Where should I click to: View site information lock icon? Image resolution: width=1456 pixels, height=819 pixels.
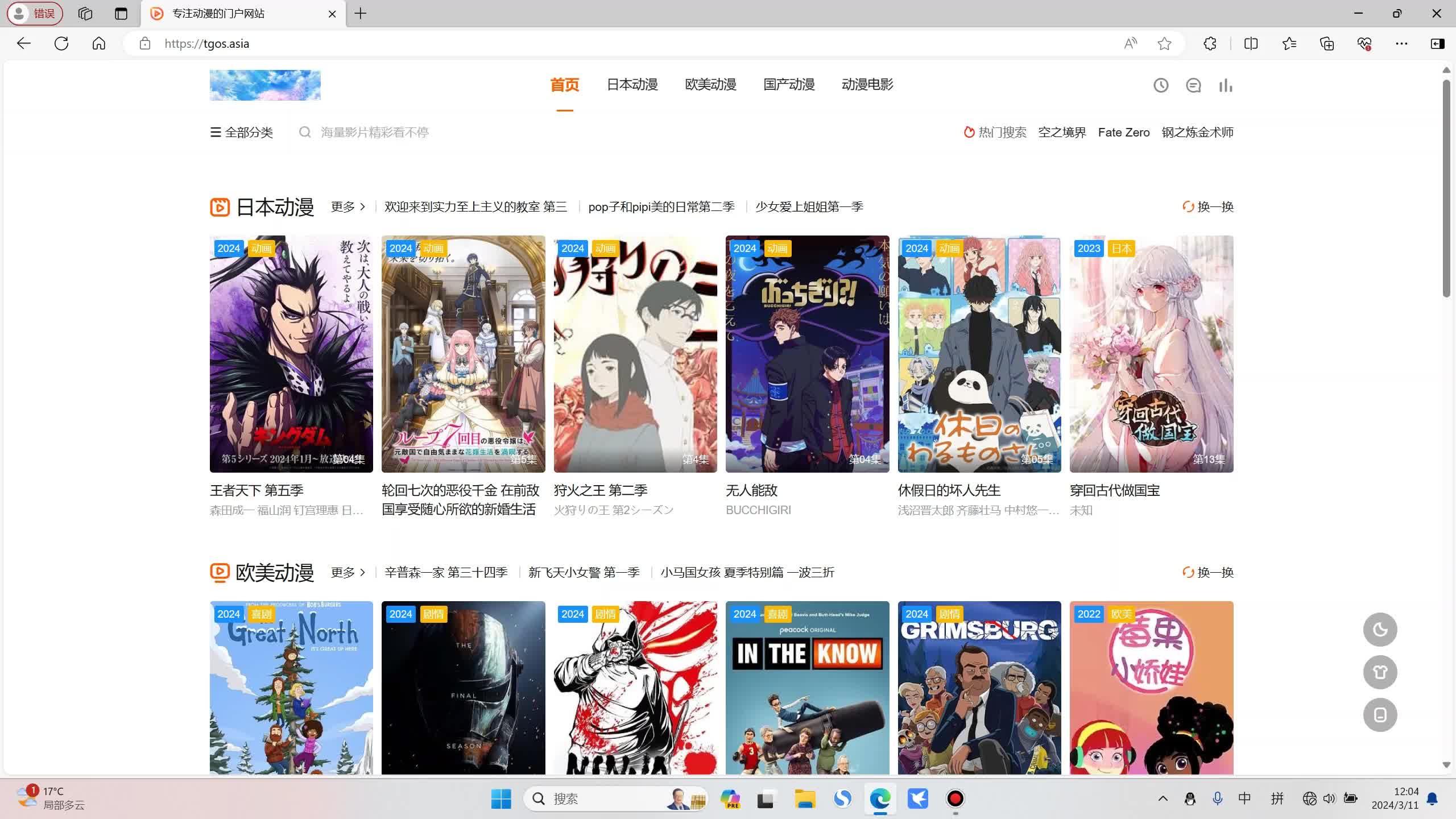(145, 43)
